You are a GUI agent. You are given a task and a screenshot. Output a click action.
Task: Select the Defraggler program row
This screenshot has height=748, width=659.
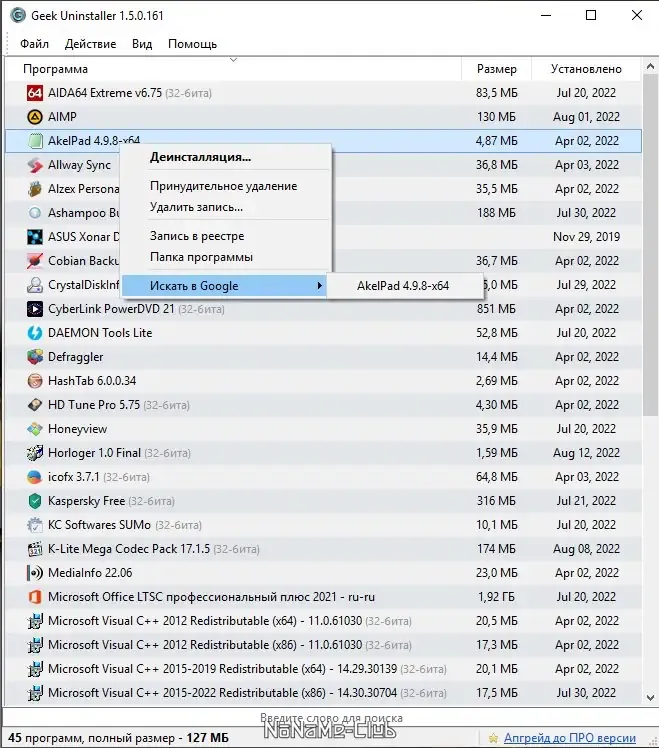pos(323,356)
